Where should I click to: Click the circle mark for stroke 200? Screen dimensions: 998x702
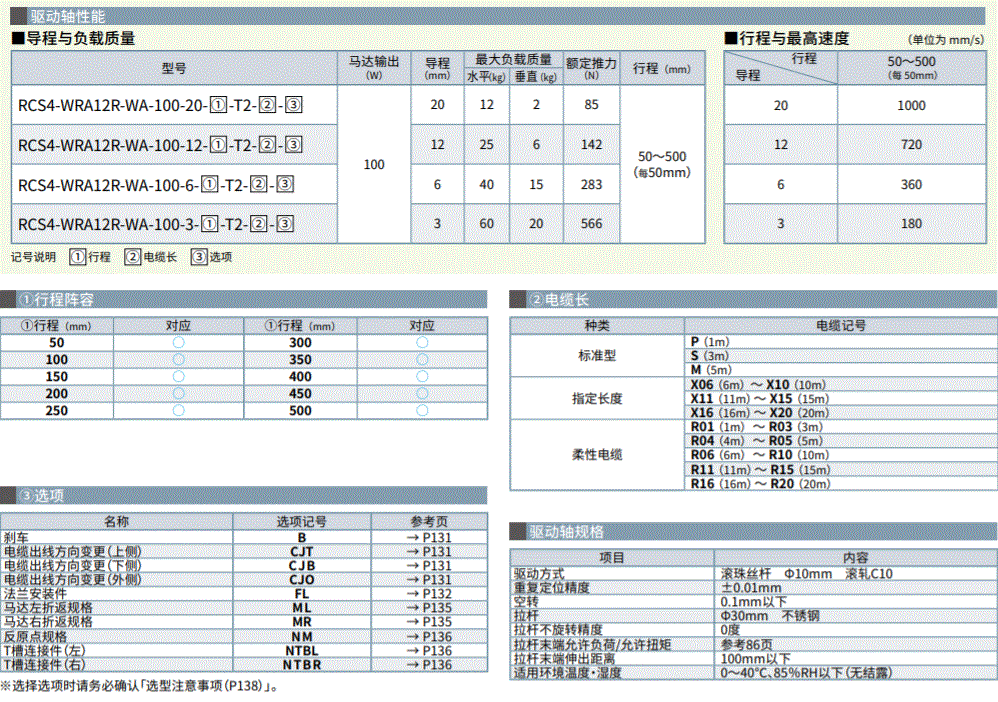pyautogui.click(x=178, y=394)
